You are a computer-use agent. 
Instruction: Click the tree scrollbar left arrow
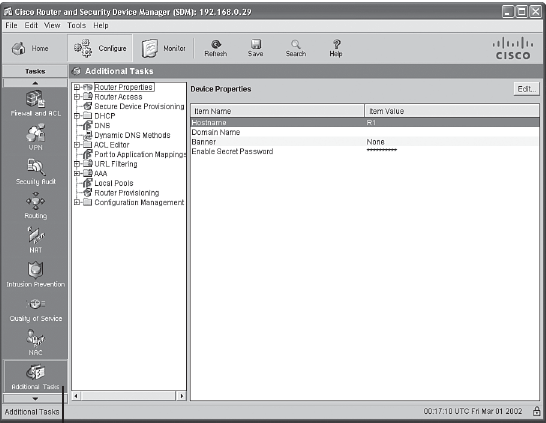click(76, 395)
